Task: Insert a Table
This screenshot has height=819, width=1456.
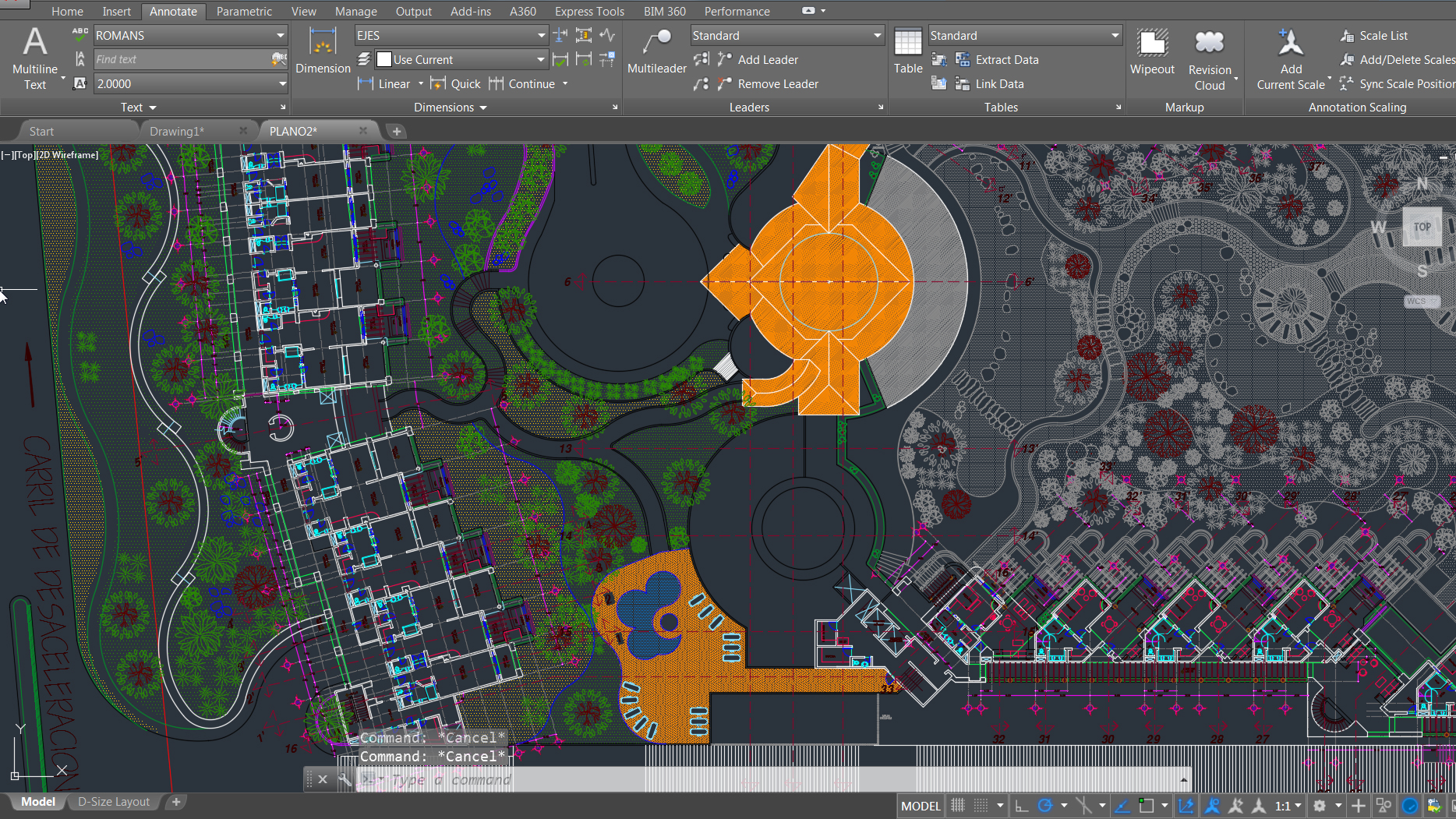Action: tap(907, 51)
